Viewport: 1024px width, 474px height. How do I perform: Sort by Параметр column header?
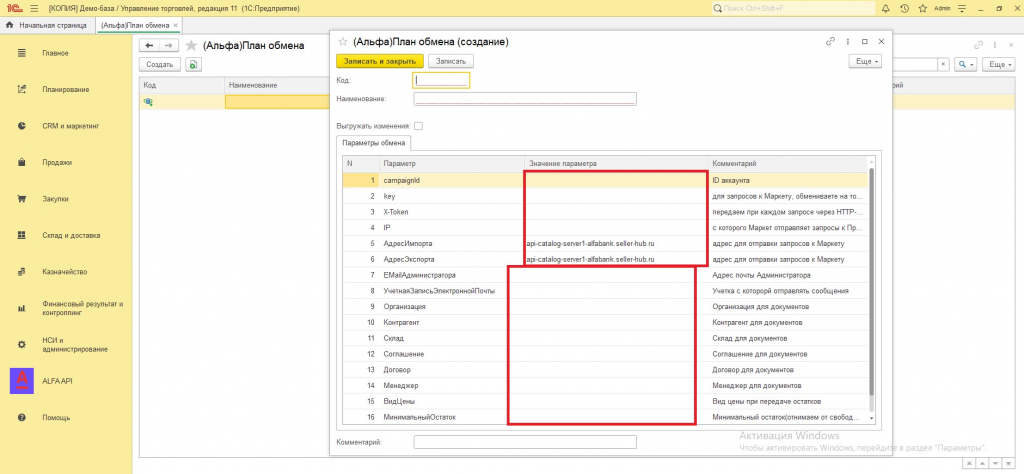click(451, 163)
